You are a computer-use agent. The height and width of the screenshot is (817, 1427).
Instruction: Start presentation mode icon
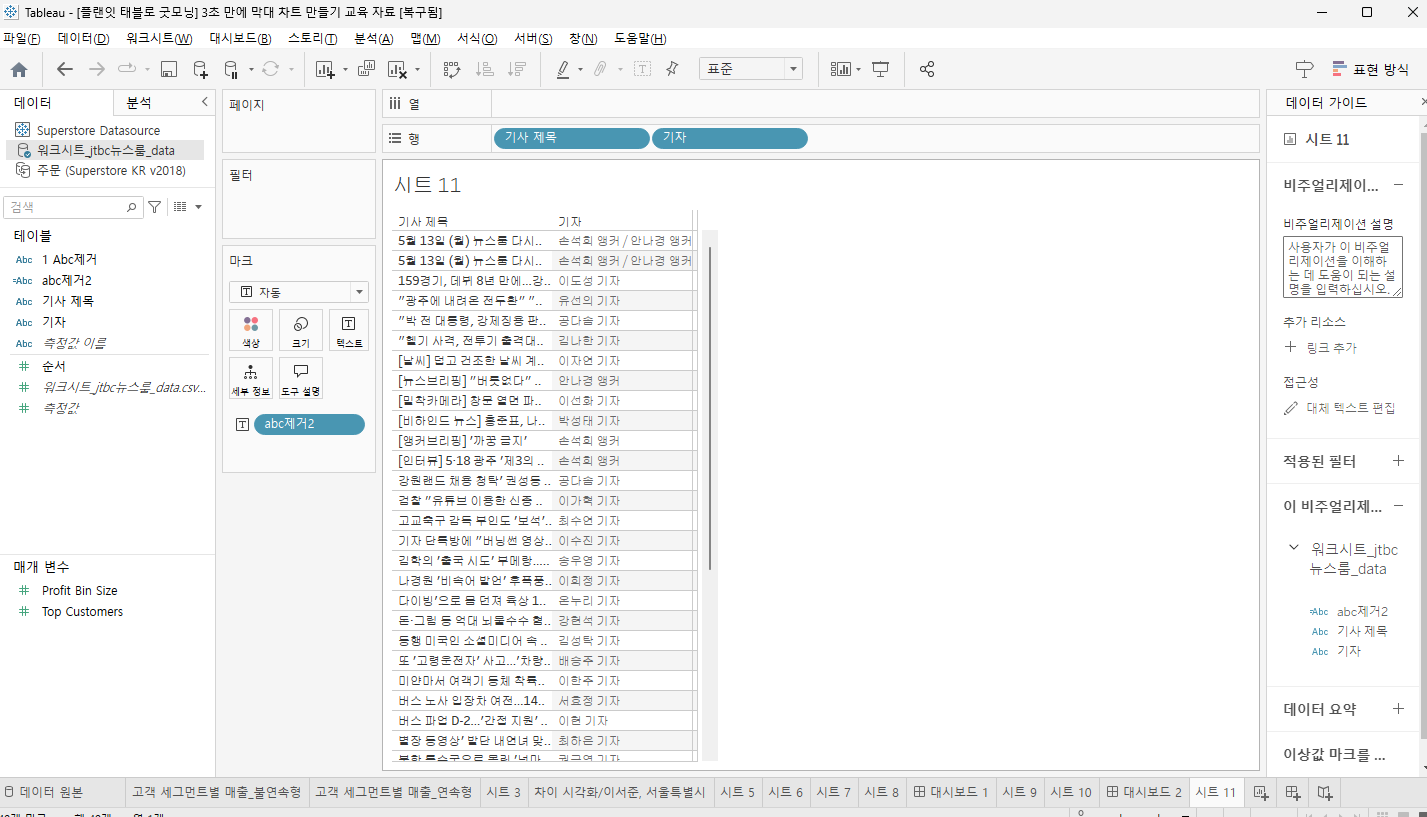click(881, 69)
